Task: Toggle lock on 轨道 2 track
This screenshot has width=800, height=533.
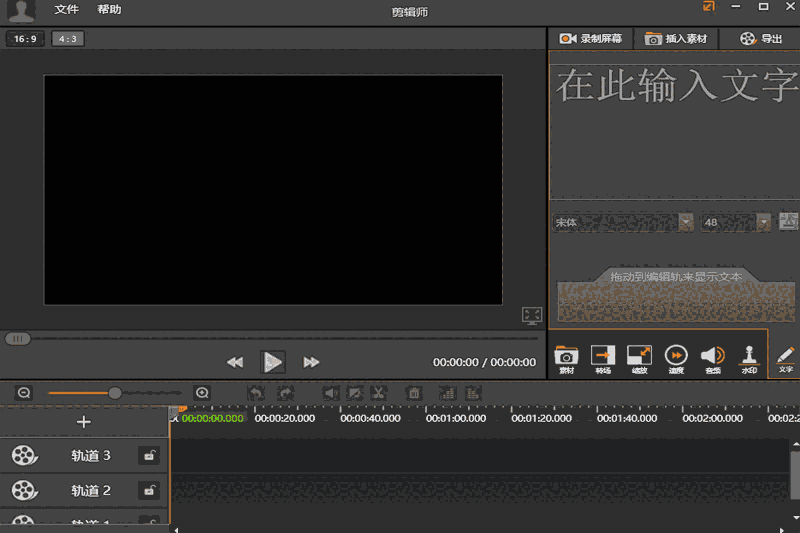Action: click(149, 490)
